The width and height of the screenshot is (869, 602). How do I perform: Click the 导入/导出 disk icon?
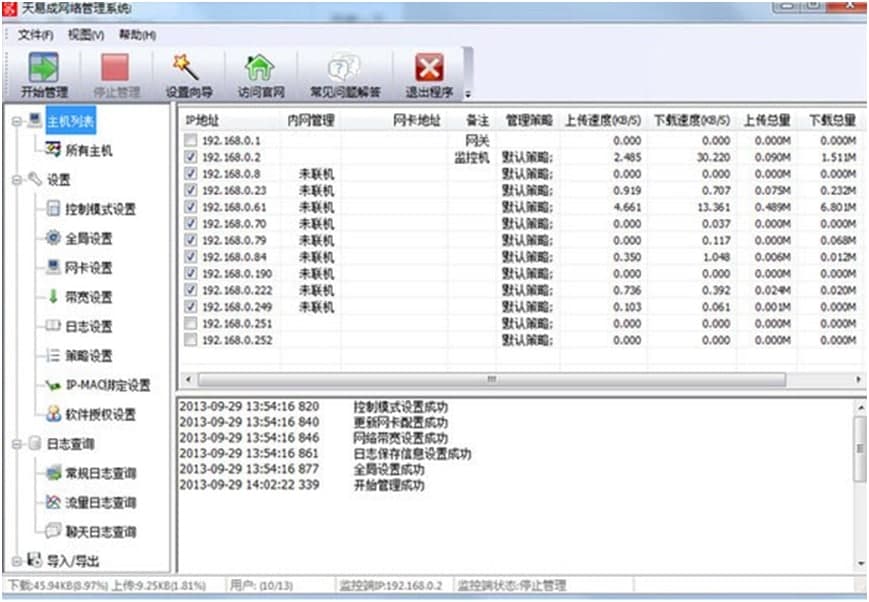coord(35,560)
